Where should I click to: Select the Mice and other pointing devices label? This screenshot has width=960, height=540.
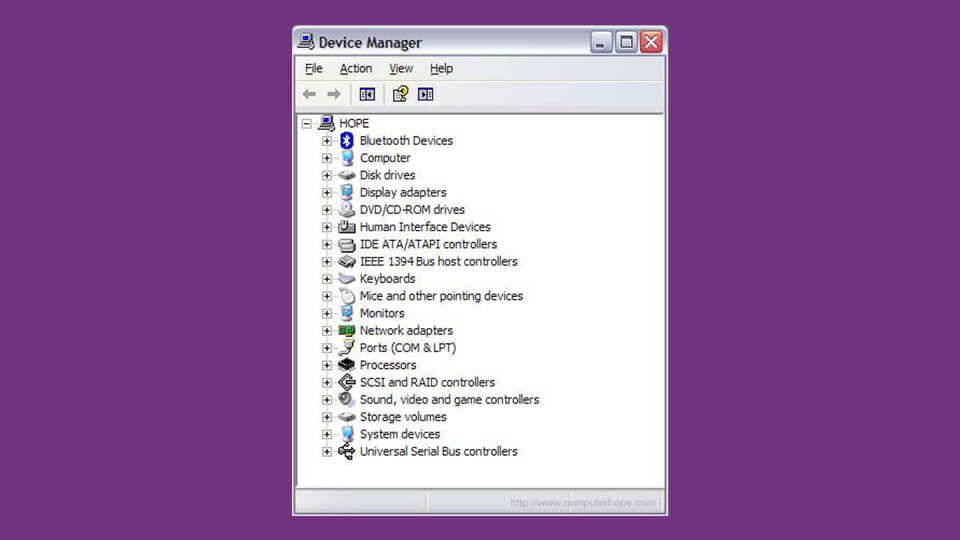point(441,296)
